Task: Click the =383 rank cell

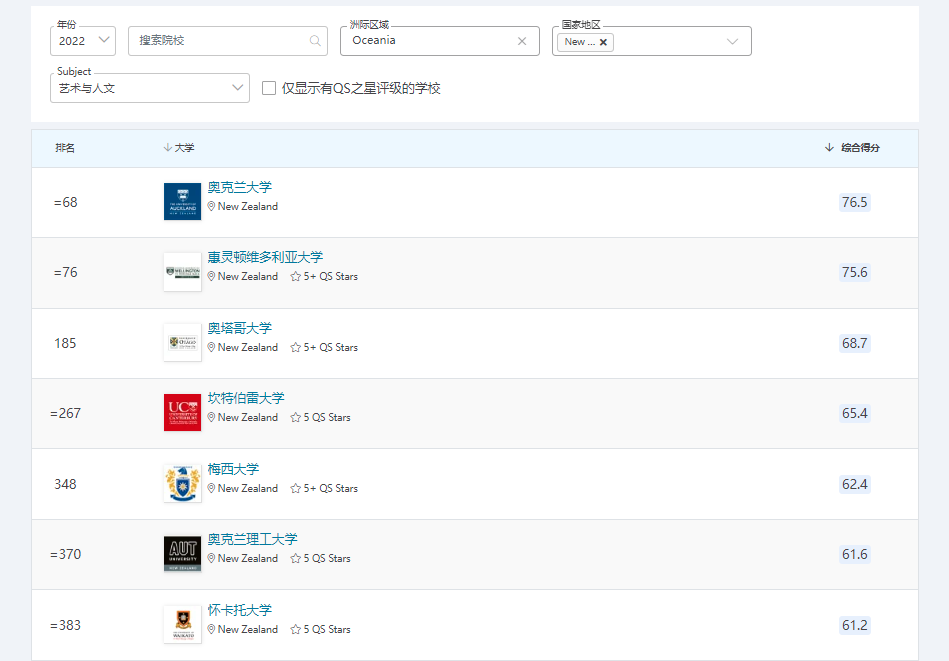Action: pyautogui.click(x=65, y=625)
